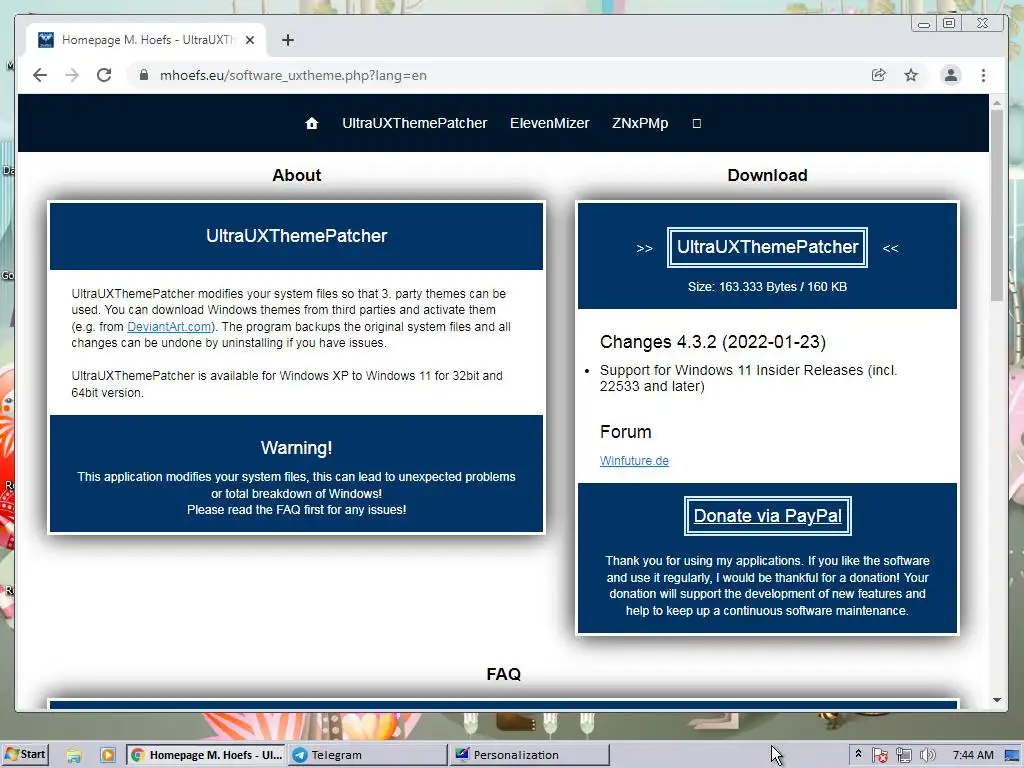Viewport: 1024px width, 768px height.
Task: Open the network tray icon
Action: click(904, 755)
